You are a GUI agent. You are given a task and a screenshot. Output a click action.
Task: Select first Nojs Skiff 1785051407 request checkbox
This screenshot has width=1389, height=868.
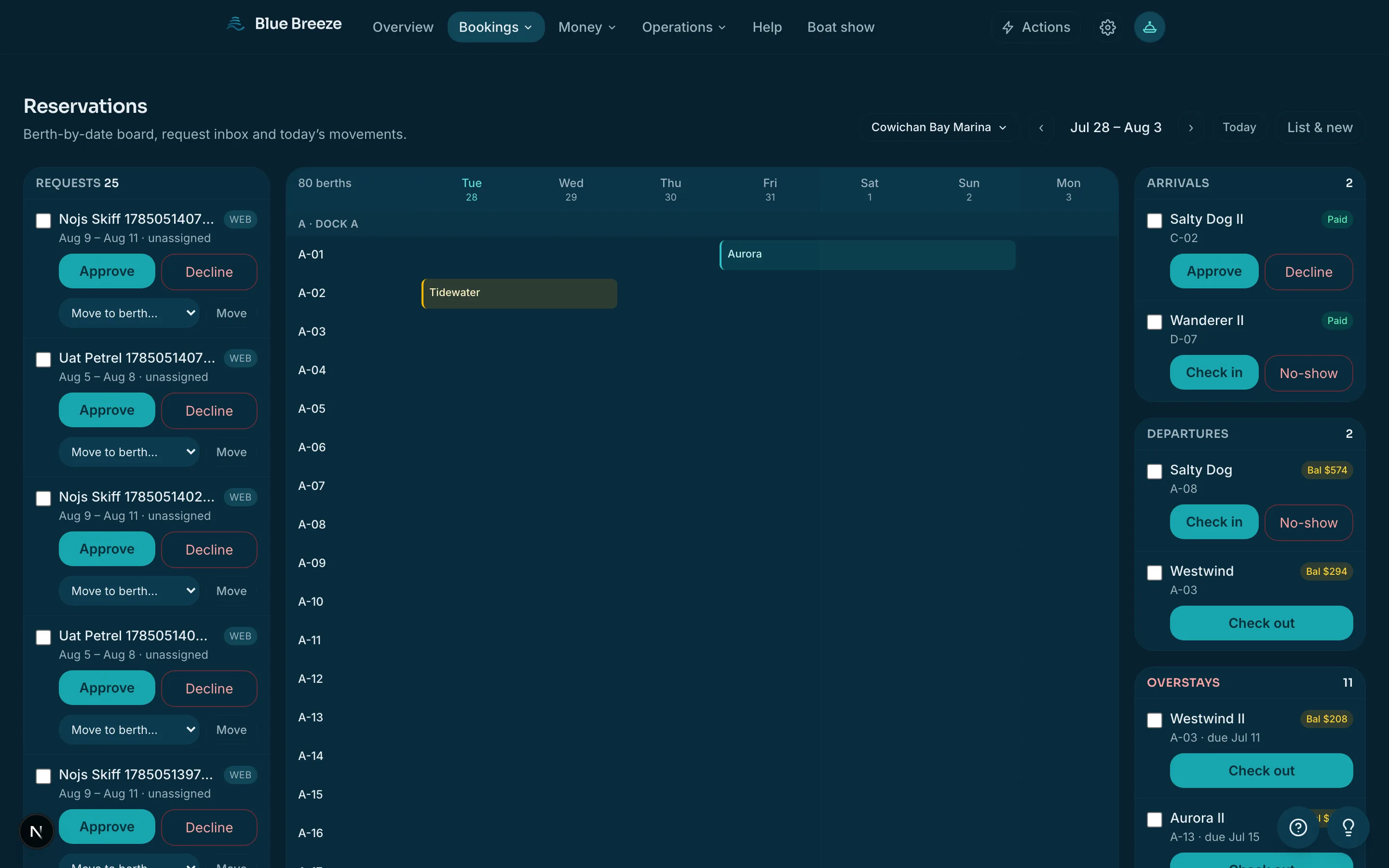(x=43, y=220)
